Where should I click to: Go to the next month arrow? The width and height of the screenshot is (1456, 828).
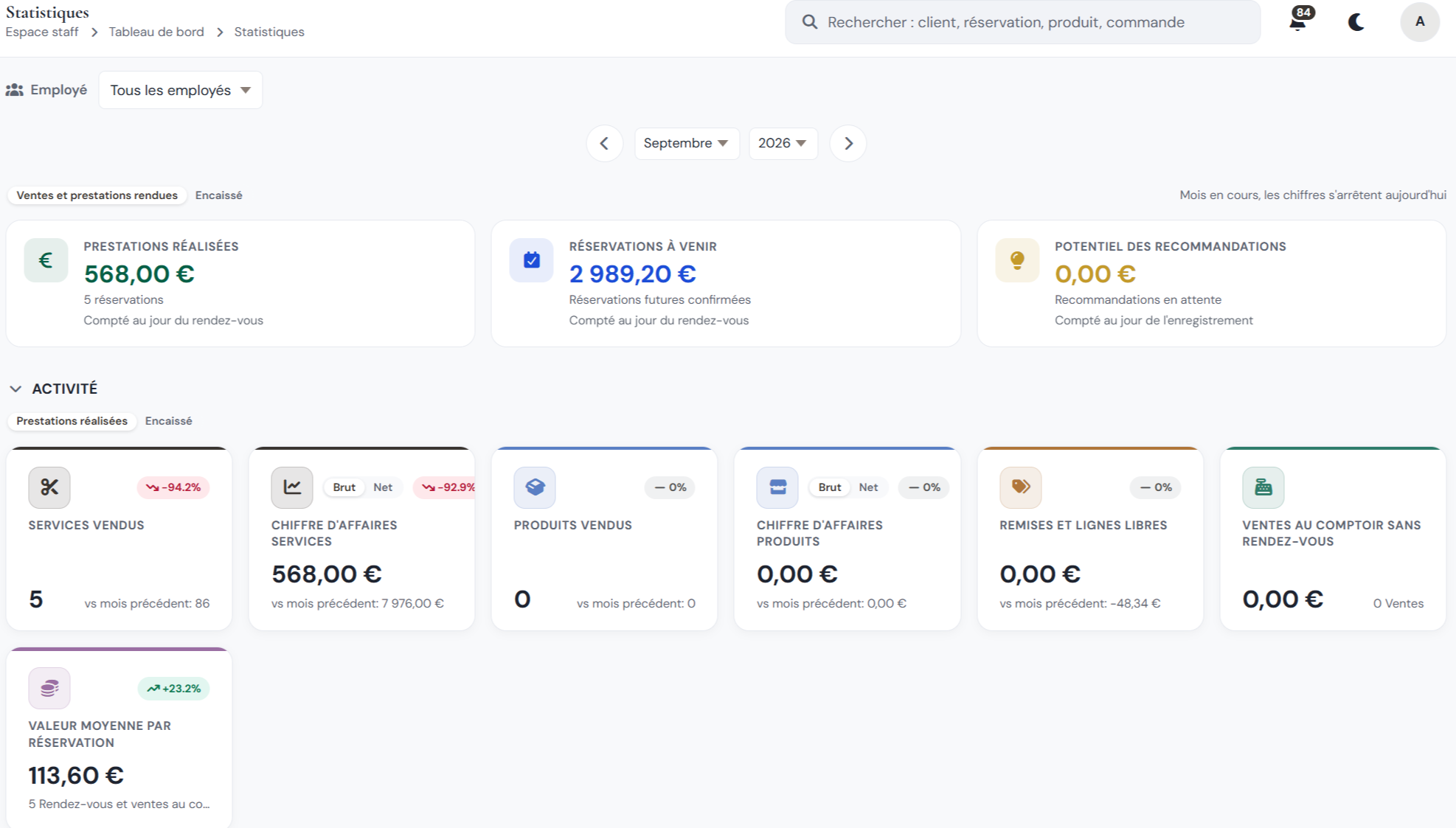click(848, 143)
